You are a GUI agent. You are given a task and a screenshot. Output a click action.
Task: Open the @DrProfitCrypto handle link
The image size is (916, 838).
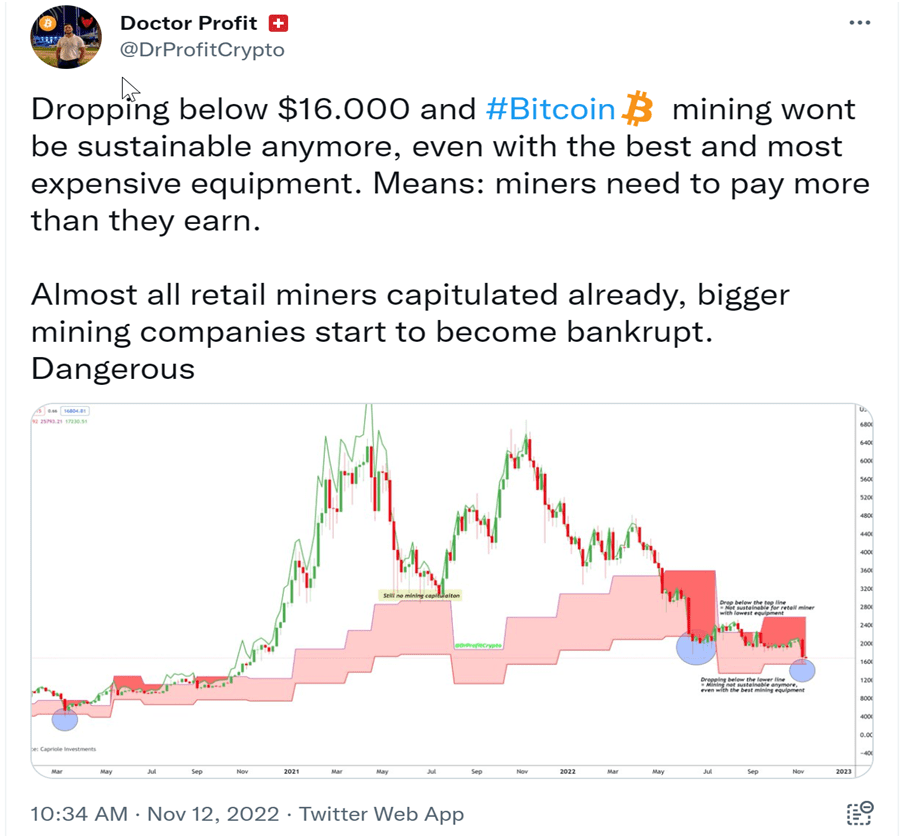coord(202,49)
